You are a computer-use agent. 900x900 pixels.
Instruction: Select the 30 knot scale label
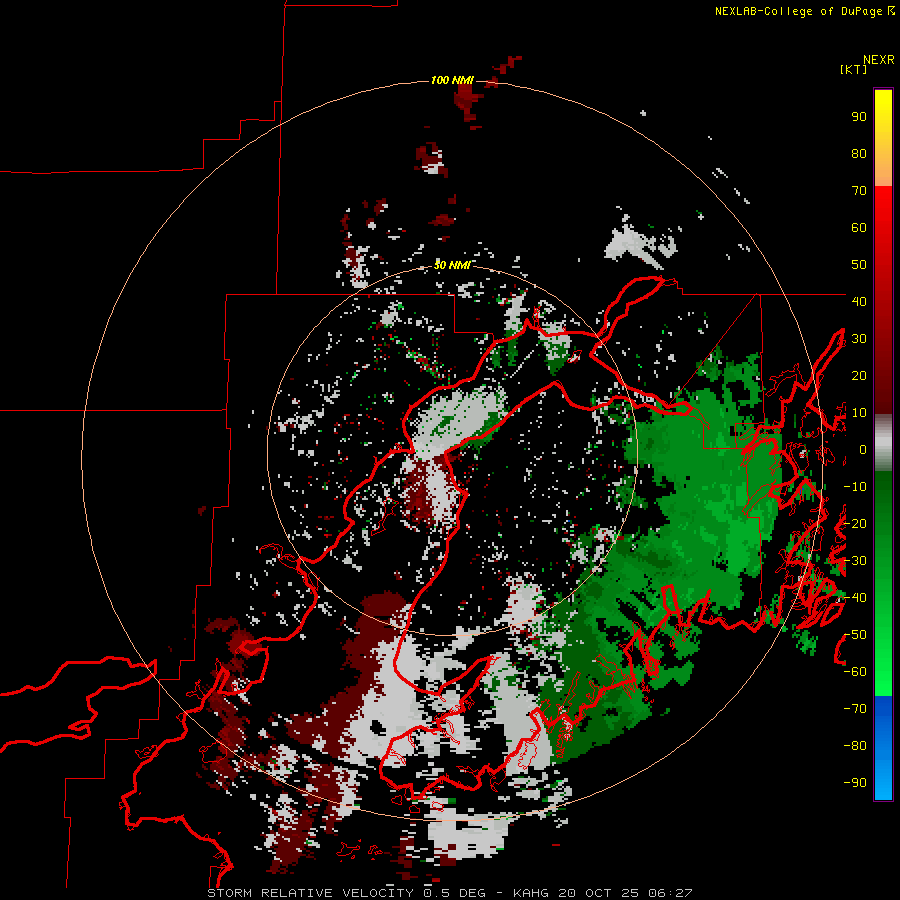859,339
